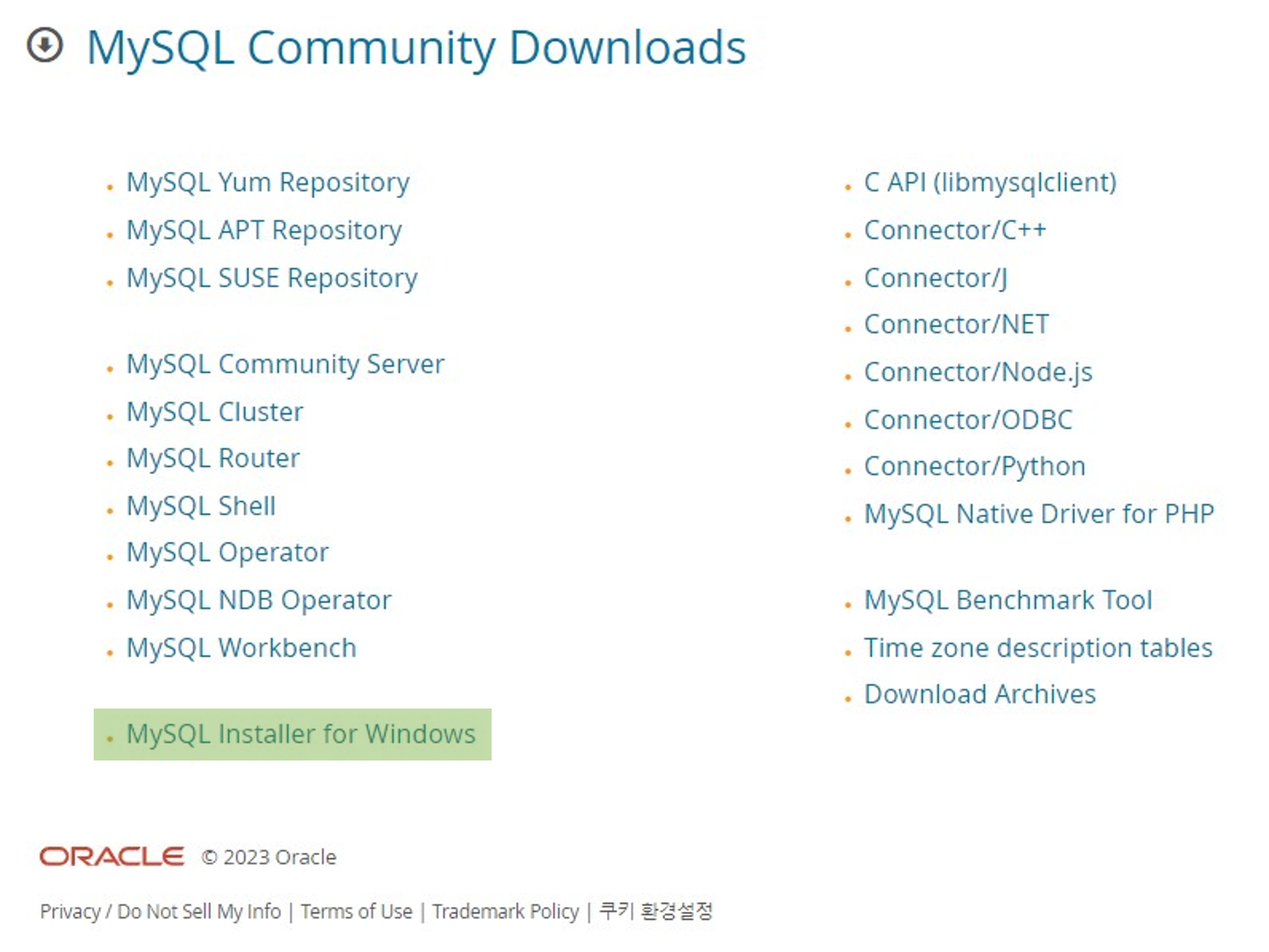
Task: Select the MySQL SUSE Repository link
Action: (x=272, y=278)
